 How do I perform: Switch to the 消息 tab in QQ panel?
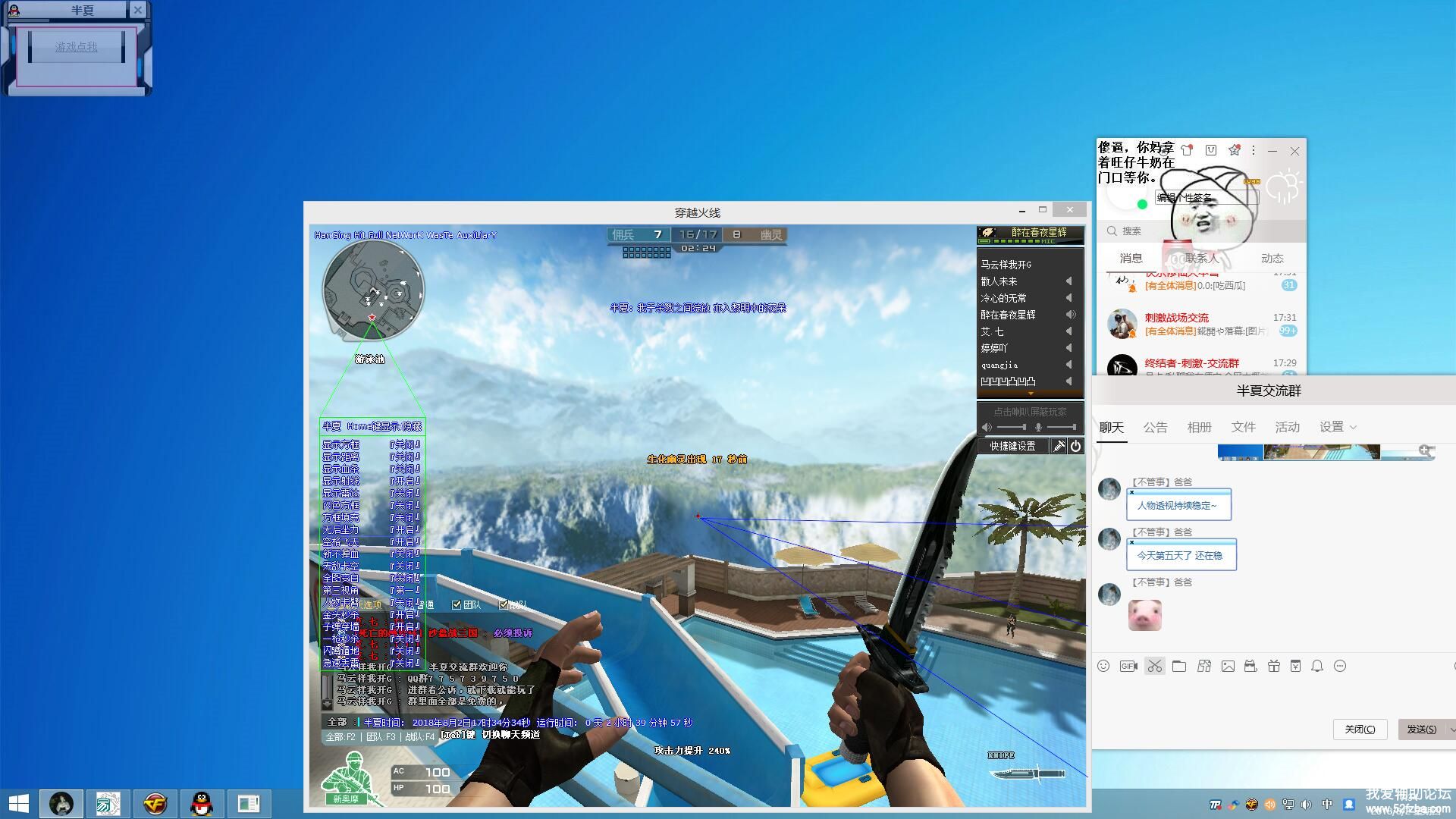(1131, 258)
